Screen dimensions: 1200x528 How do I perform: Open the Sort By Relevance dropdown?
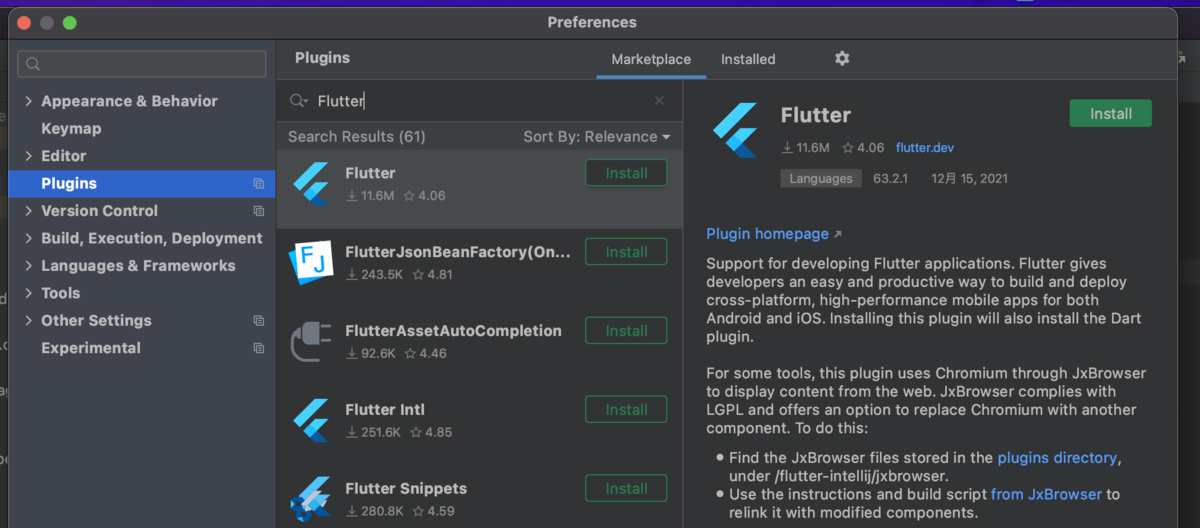596,137
